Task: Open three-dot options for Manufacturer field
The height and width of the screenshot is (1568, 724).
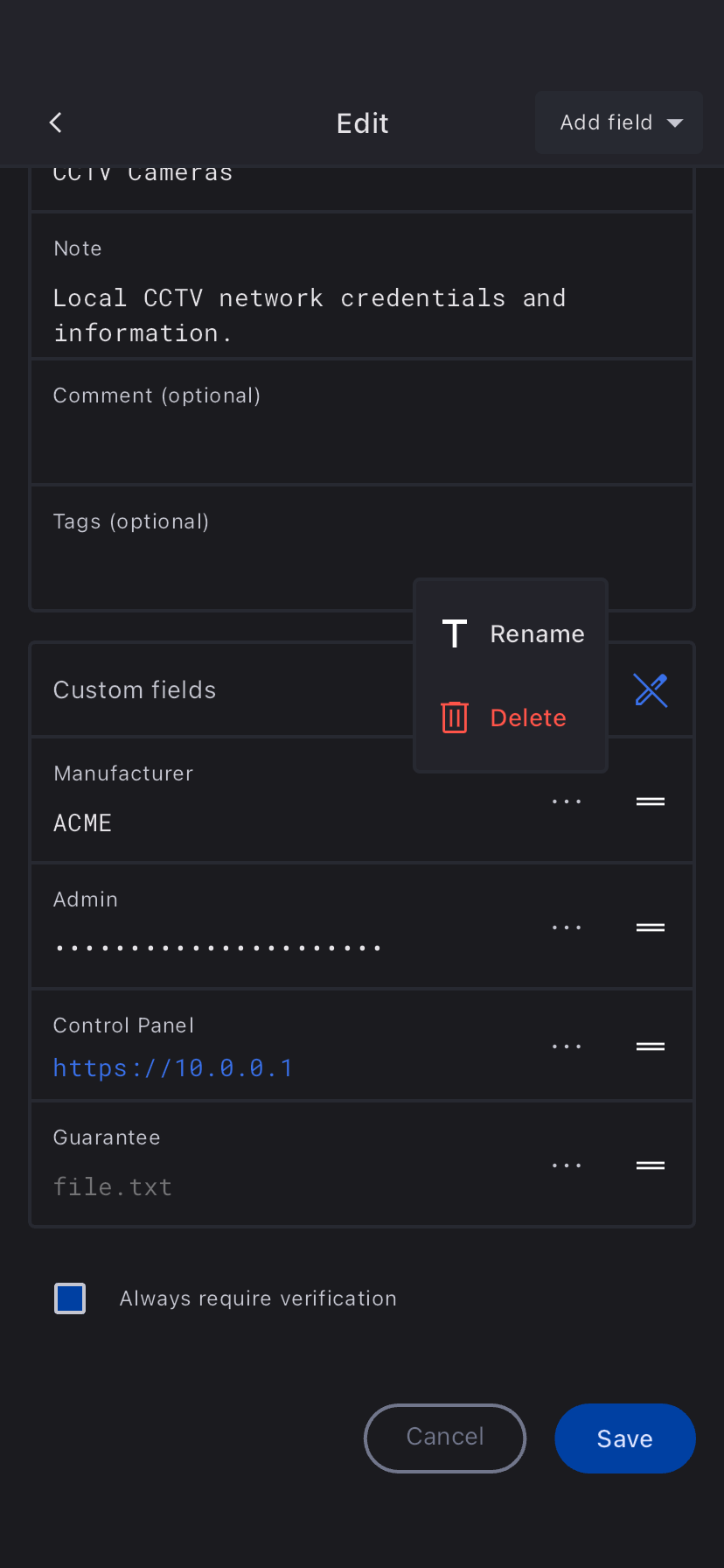Action: 567,801
